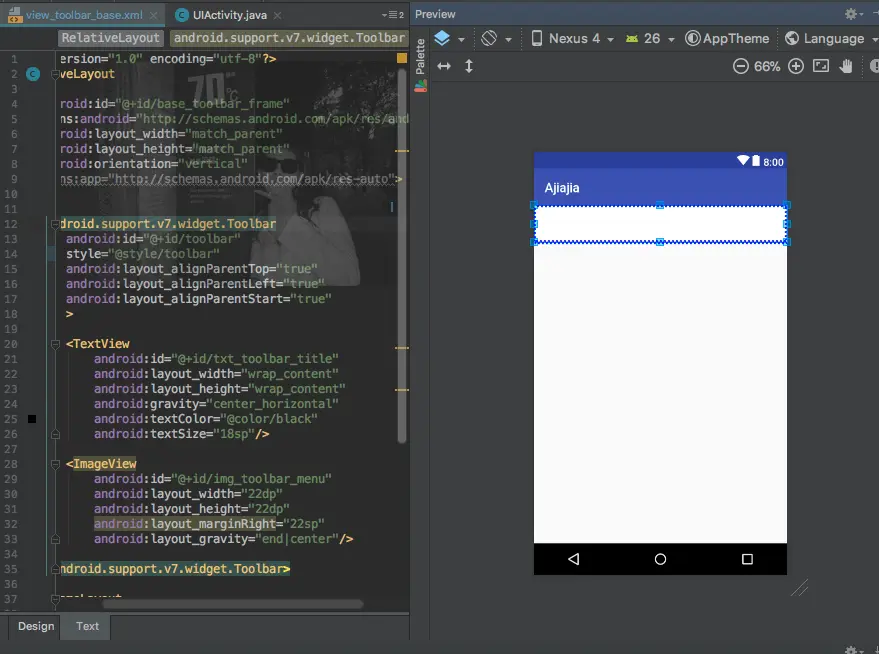Switch to the Design tab
The width and height of the screenshot is (879, 654).
coord(36,626)
